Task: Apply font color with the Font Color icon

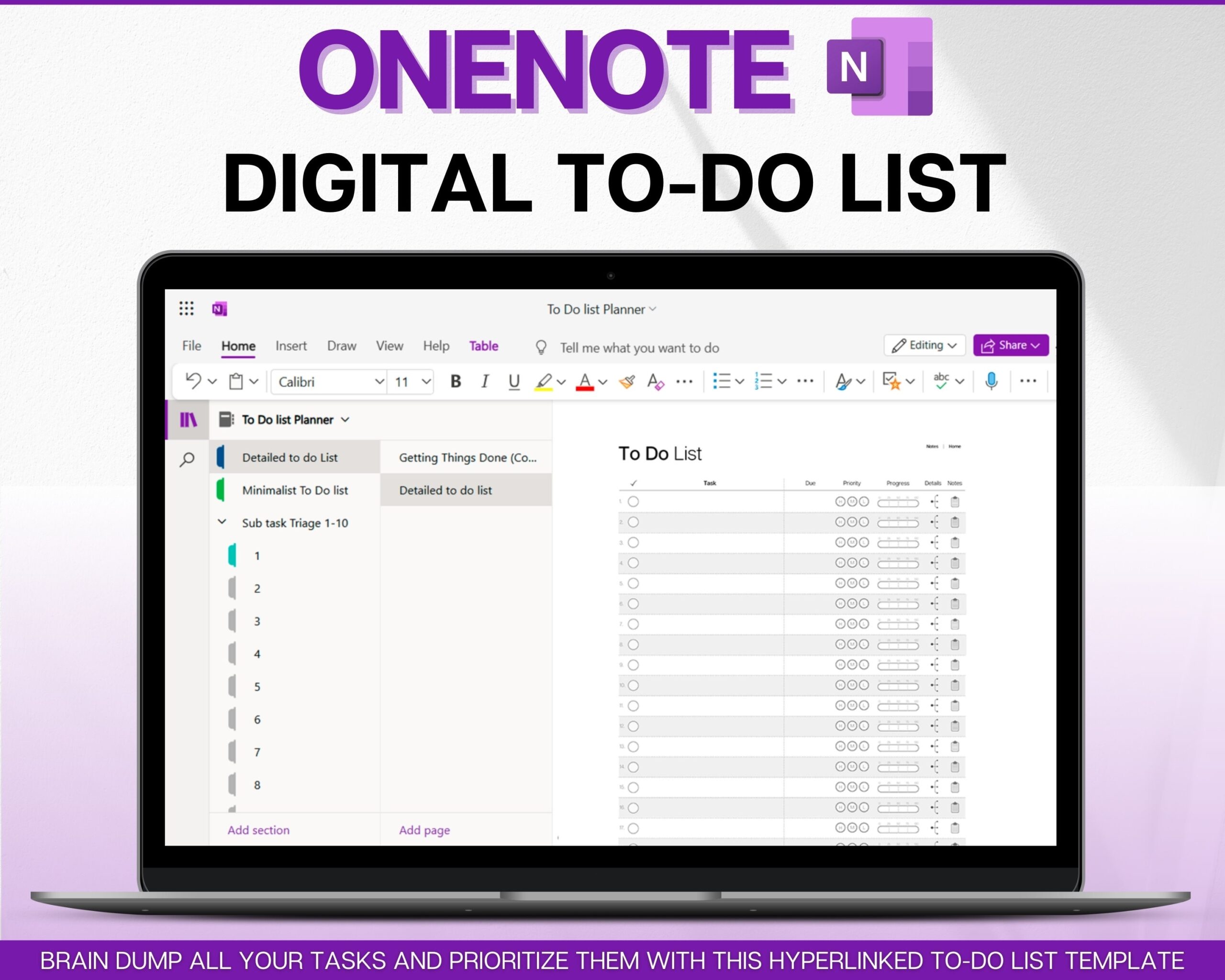Action: 584,382
